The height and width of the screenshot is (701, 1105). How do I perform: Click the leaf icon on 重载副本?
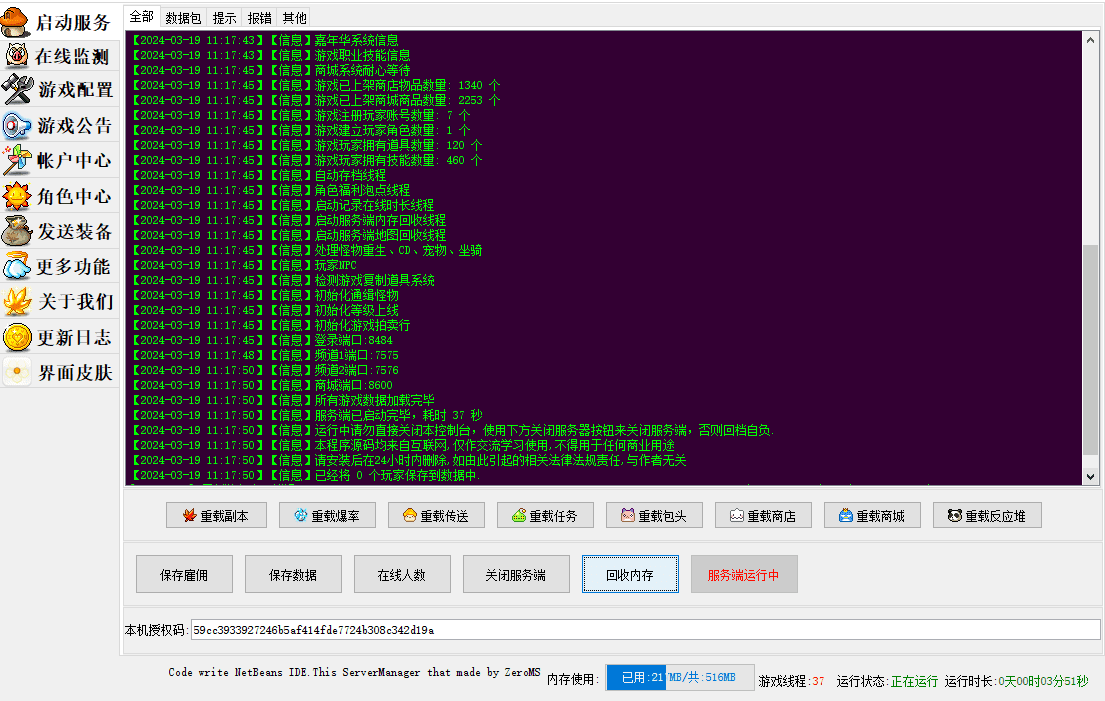[x=189, y=516]
